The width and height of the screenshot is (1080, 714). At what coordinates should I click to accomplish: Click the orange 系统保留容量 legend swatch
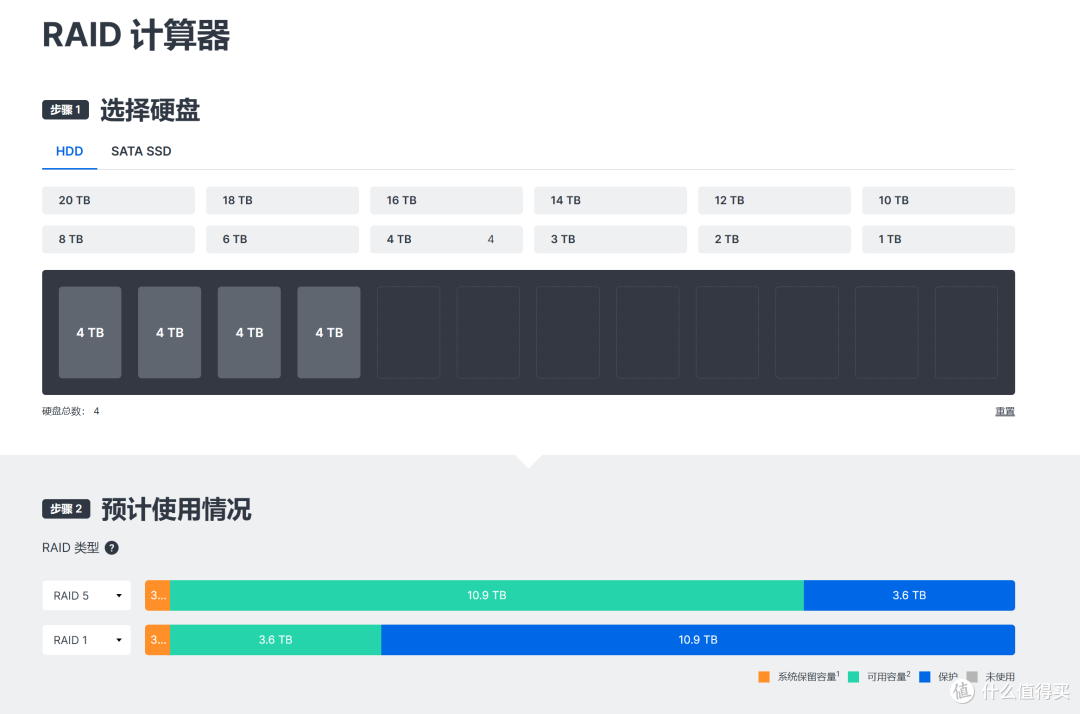point(764,677)
